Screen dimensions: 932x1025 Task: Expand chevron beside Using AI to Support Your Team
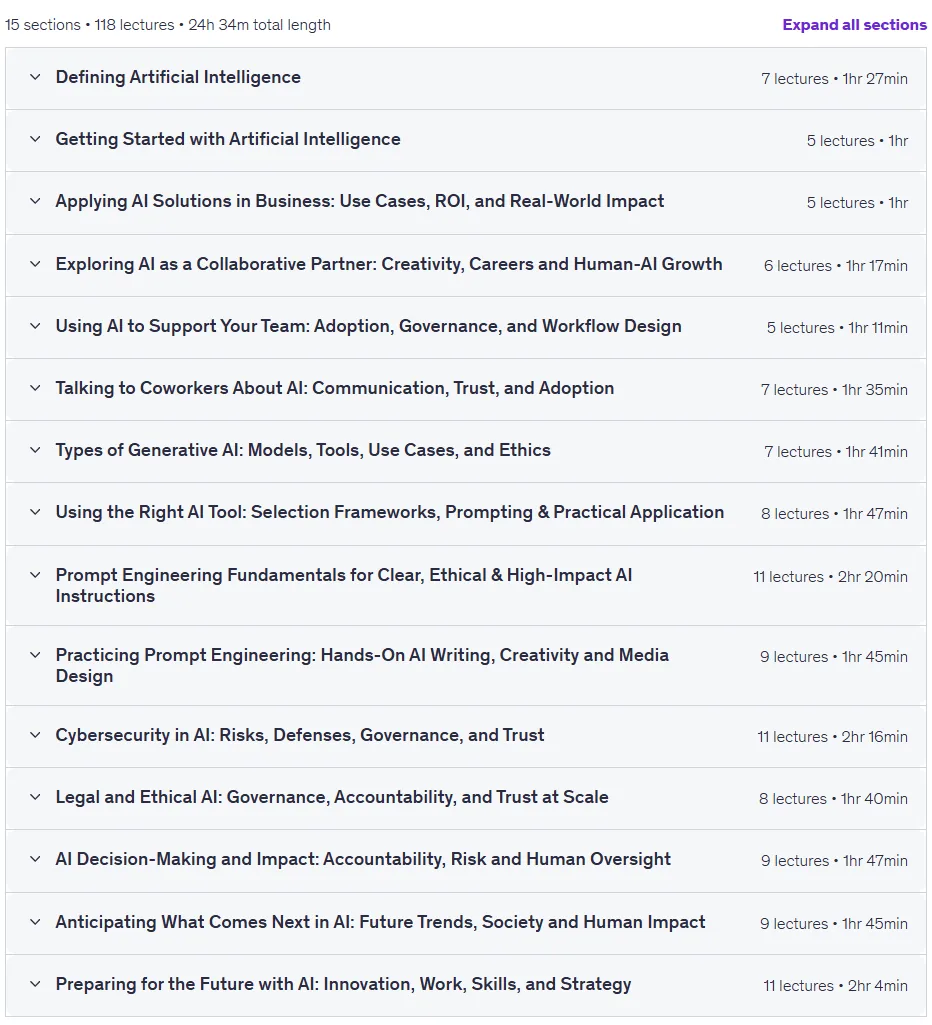[x=35, y=326]
